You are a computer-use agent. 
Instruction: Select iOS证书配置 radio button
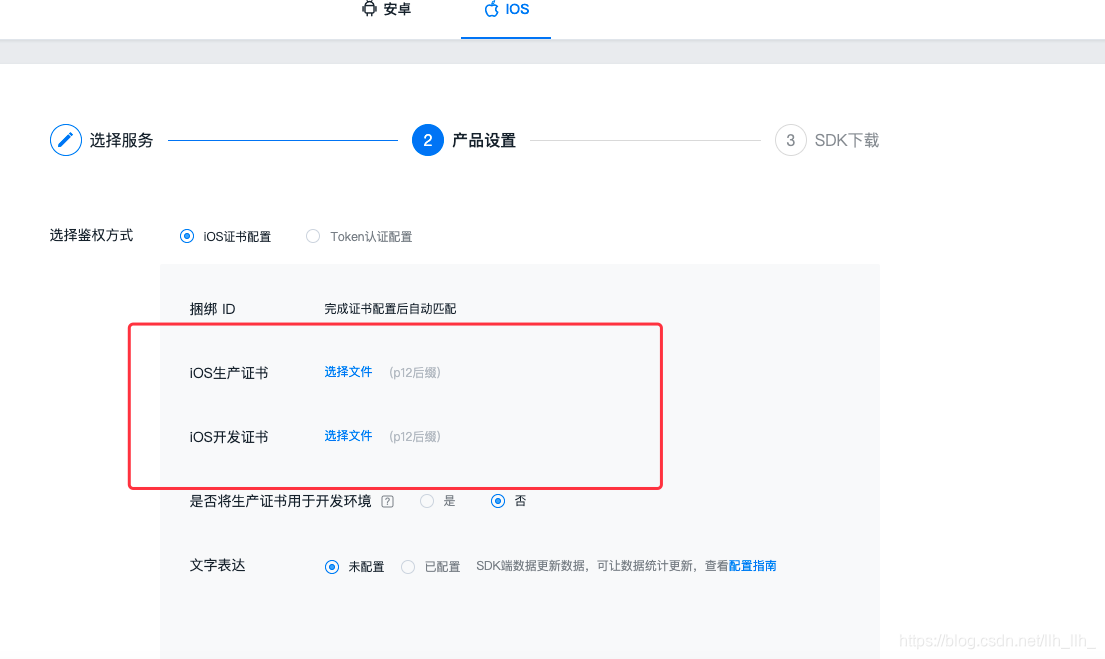pyautogui.click(x=187, y=236)
